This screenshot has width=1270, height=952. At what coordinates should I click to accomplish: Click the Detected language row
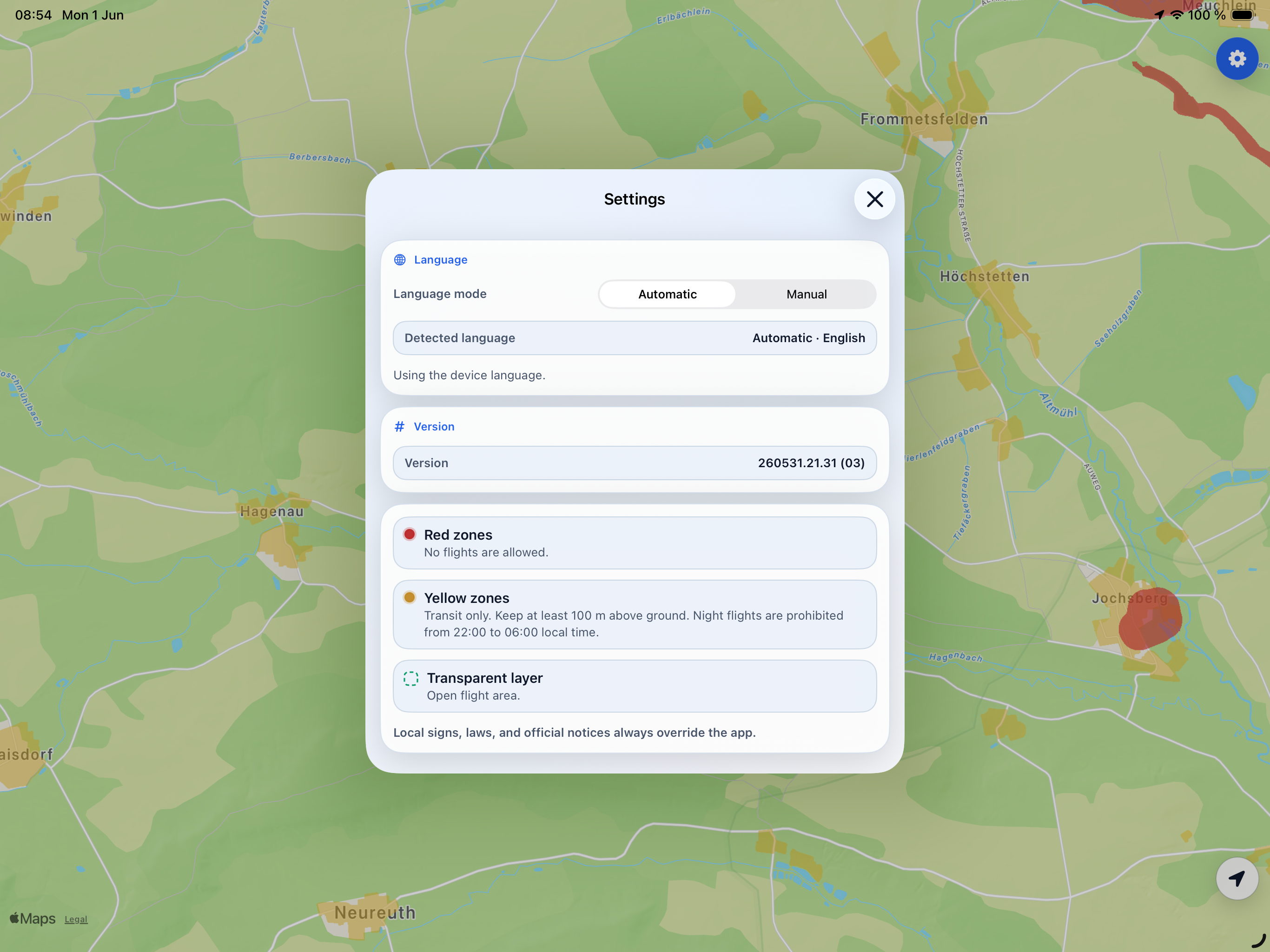coord(635,337)
